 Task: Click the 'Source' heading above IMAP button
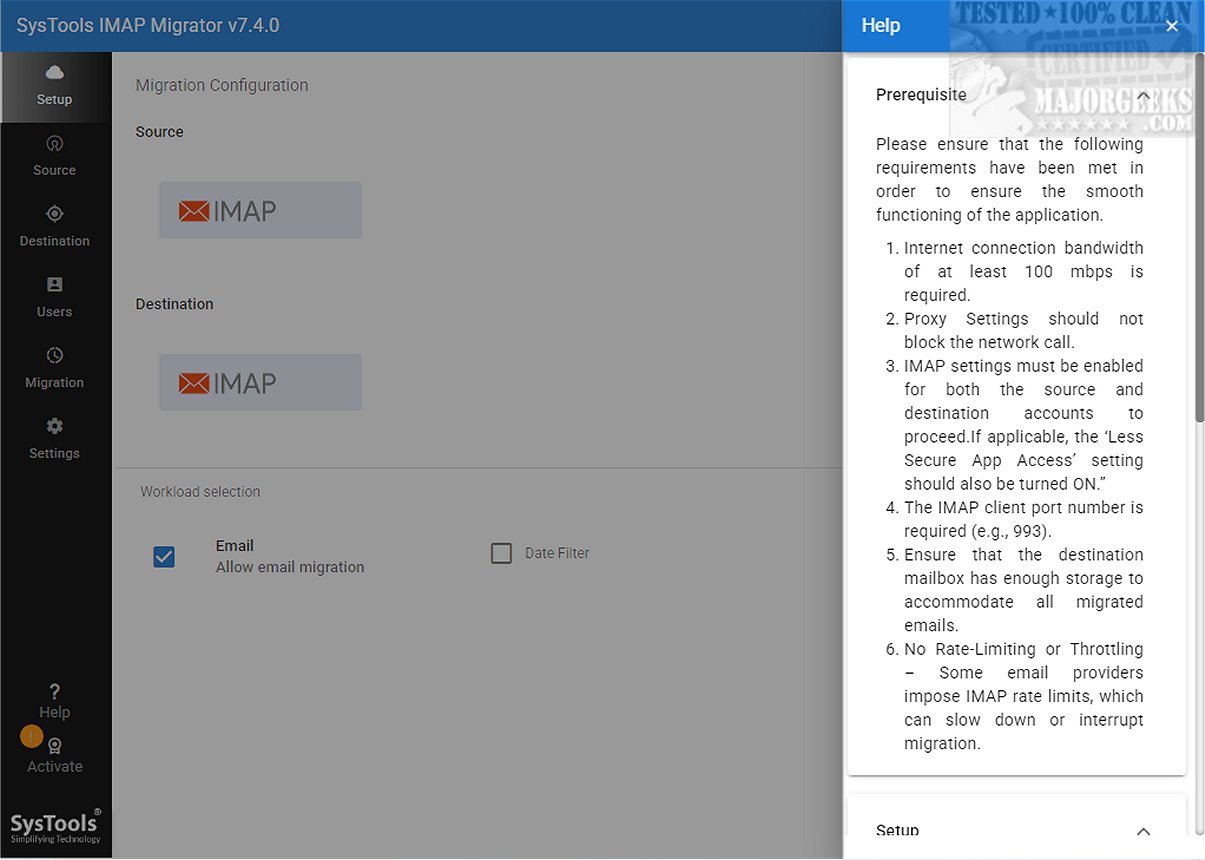tap(160, 132)
